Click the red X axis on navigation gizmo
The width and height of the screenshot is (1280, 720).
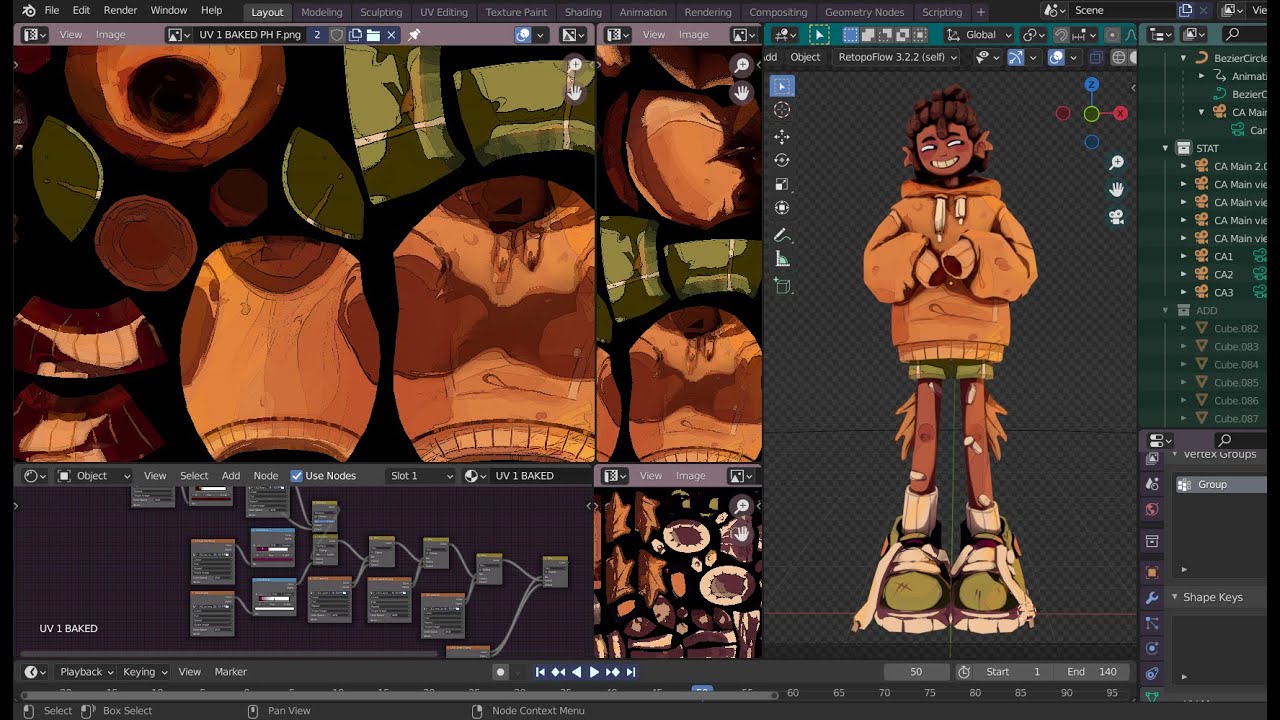1120,113
